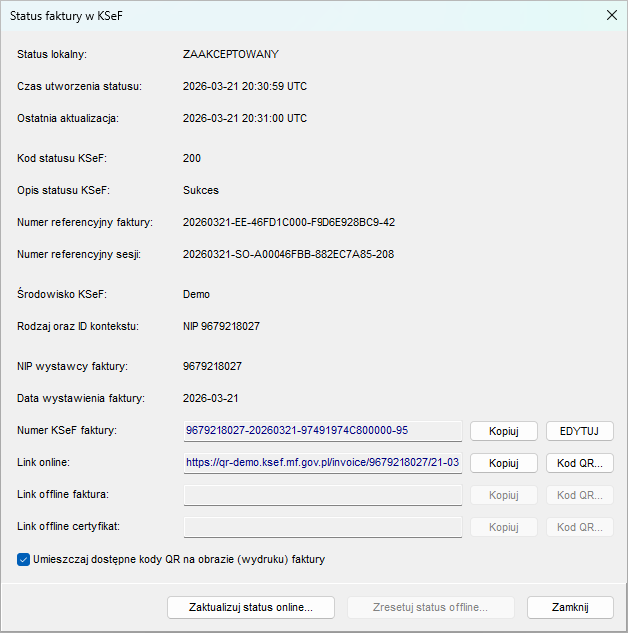628x633 pixels.
Task: Copy the Link online URL
Action: [504, 463]
